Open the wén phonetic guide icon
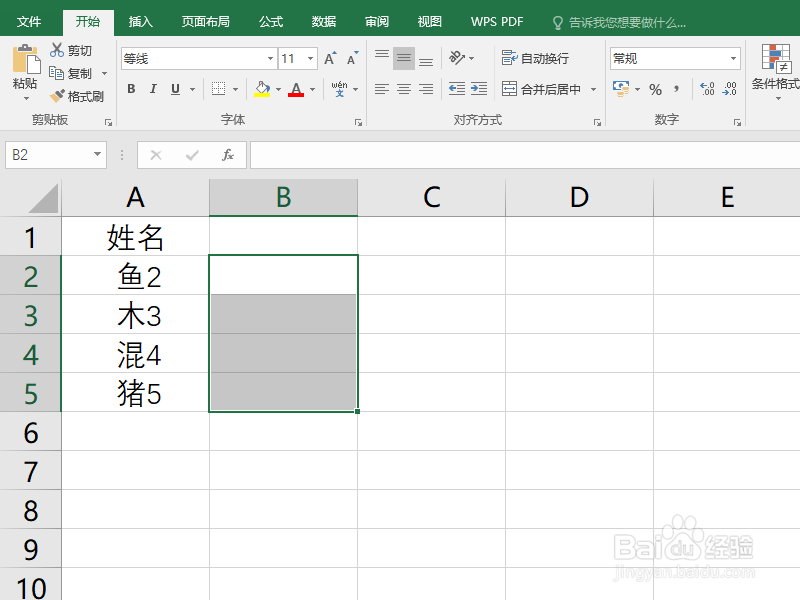 339,89
